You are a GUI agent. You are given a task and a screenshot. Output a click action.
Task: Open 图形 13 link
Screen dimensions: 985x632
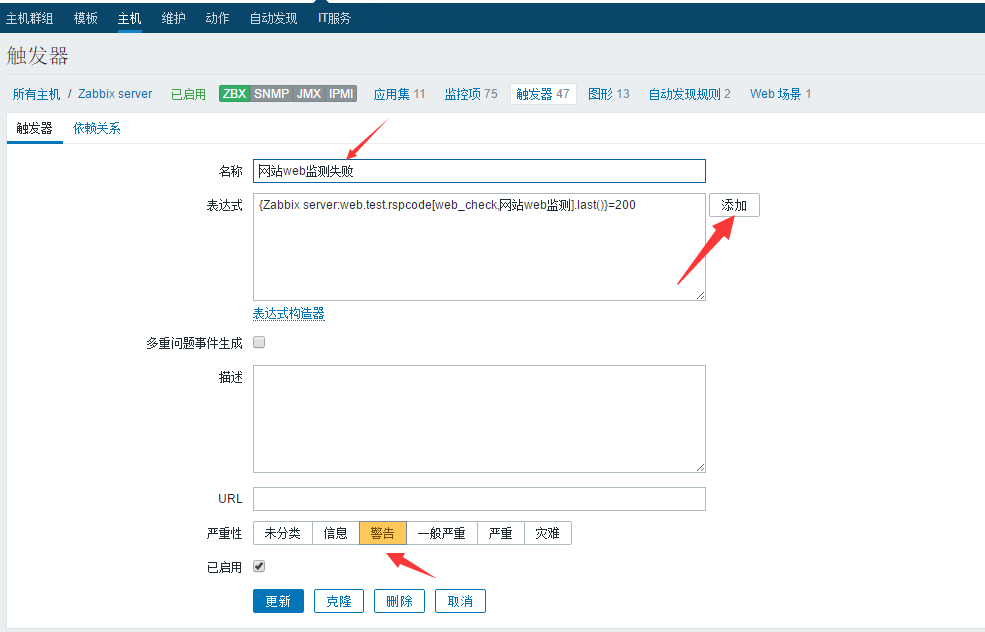[609, 94]
